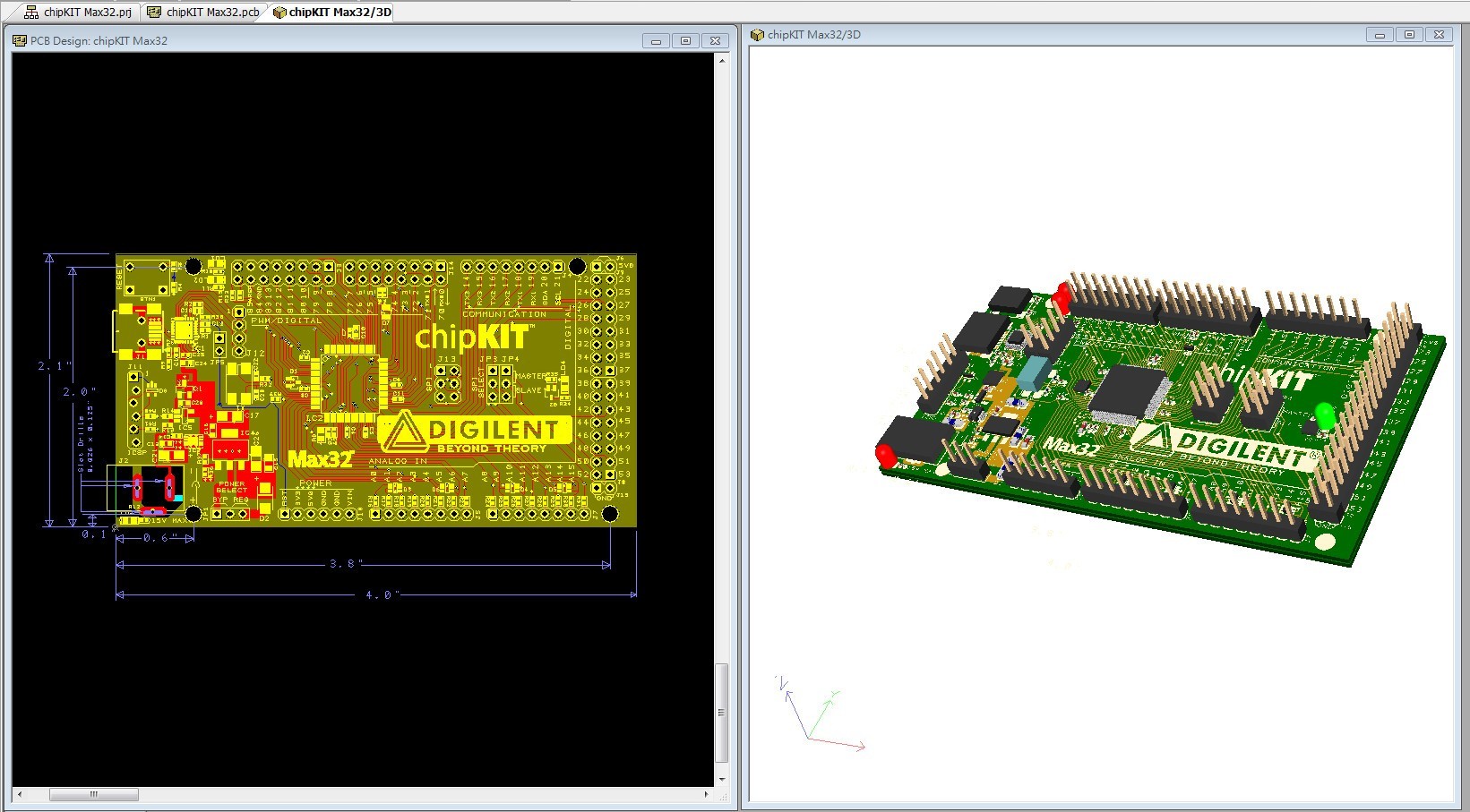Click the PCB horizontal scrollbar thumb

click(x=93, y=794)
